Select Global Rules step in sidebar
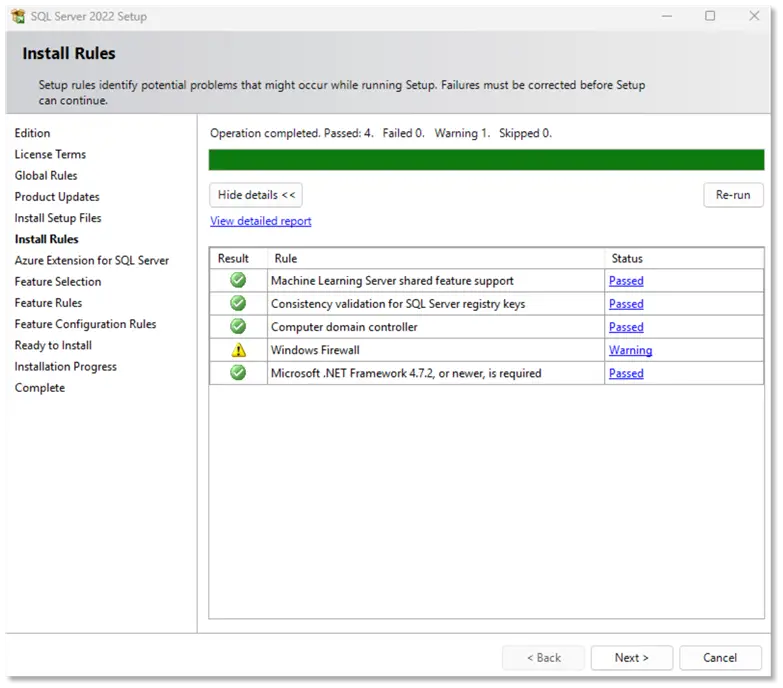783x688 pixels. tap(46, 175)
